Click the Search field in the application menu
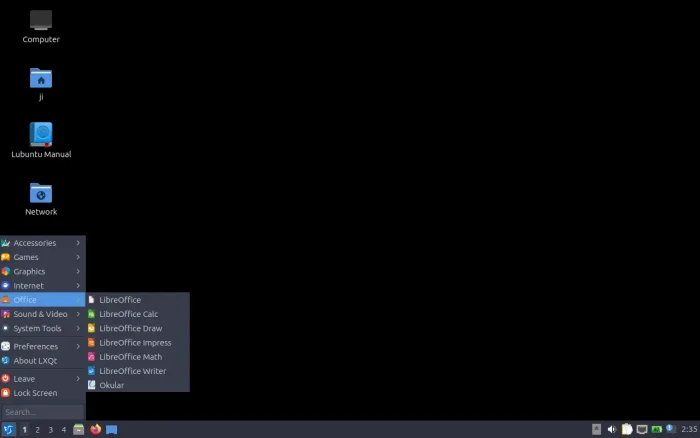This screenshot has height=438, width=700. [x=42, y=411]
